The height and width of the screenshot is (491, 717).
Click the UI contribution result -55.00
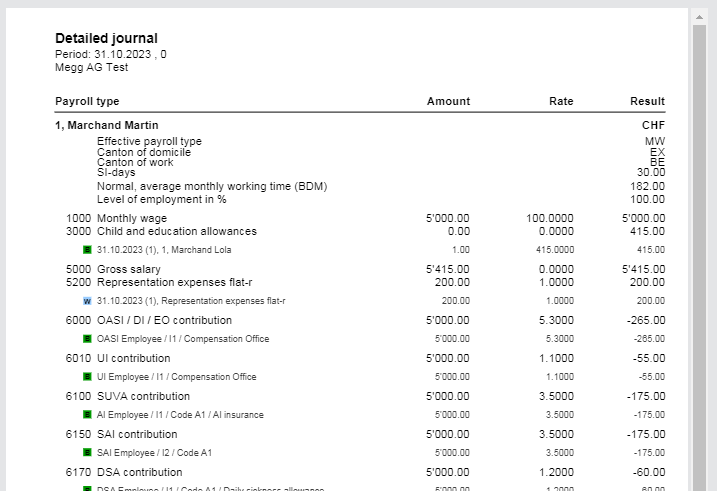point(649,358)
